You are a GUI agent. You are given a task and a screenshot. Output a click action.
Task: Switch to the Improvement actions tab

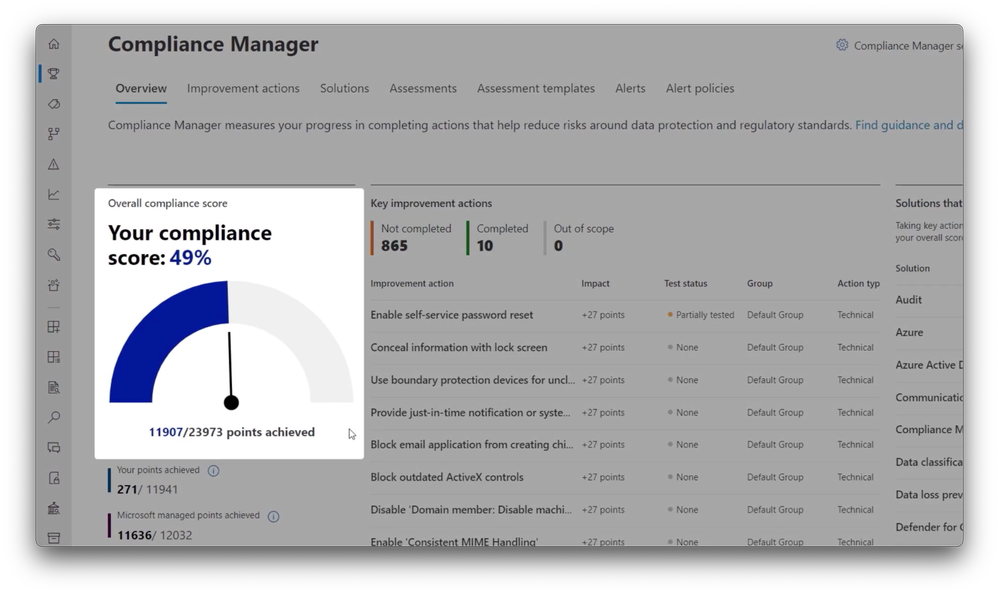tap(243, 89)
